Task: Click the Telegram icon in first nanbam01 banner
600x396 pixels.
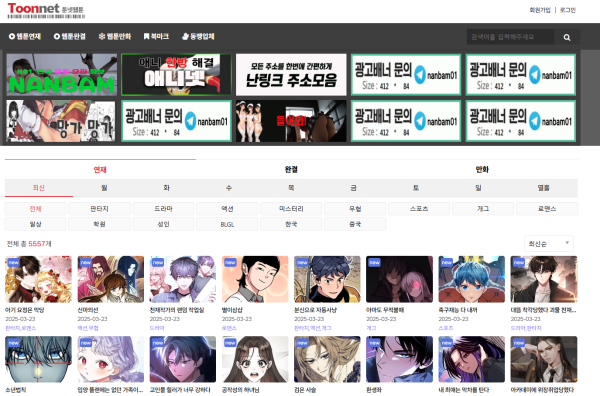Action: point(420,75)
